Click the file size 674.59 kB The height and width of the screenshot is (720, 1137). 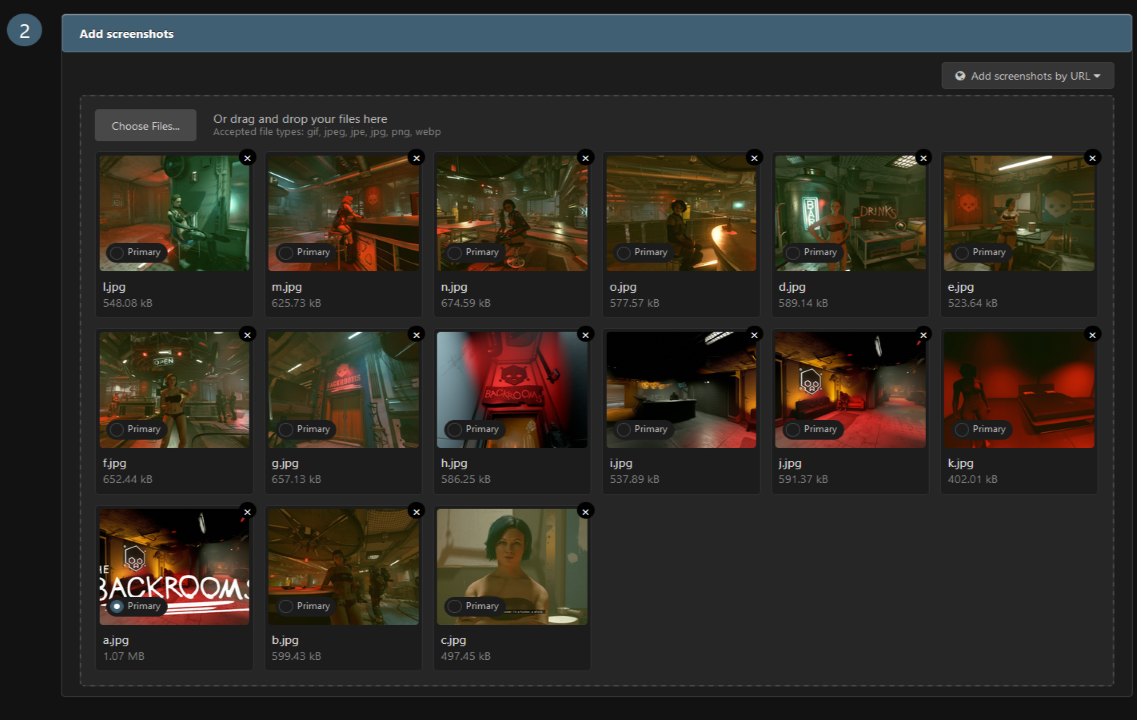tap(466, 303)
